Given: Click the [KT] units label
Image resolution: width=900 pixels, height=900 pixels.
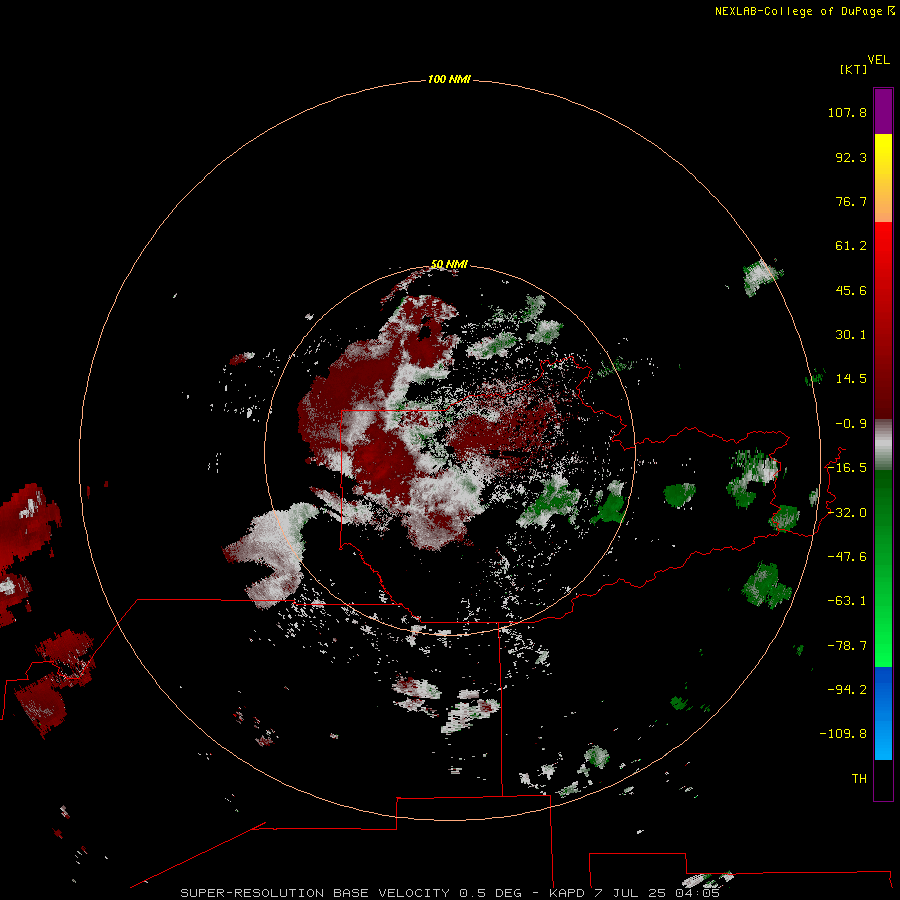Looking at the screenshot, I should 853,69.
